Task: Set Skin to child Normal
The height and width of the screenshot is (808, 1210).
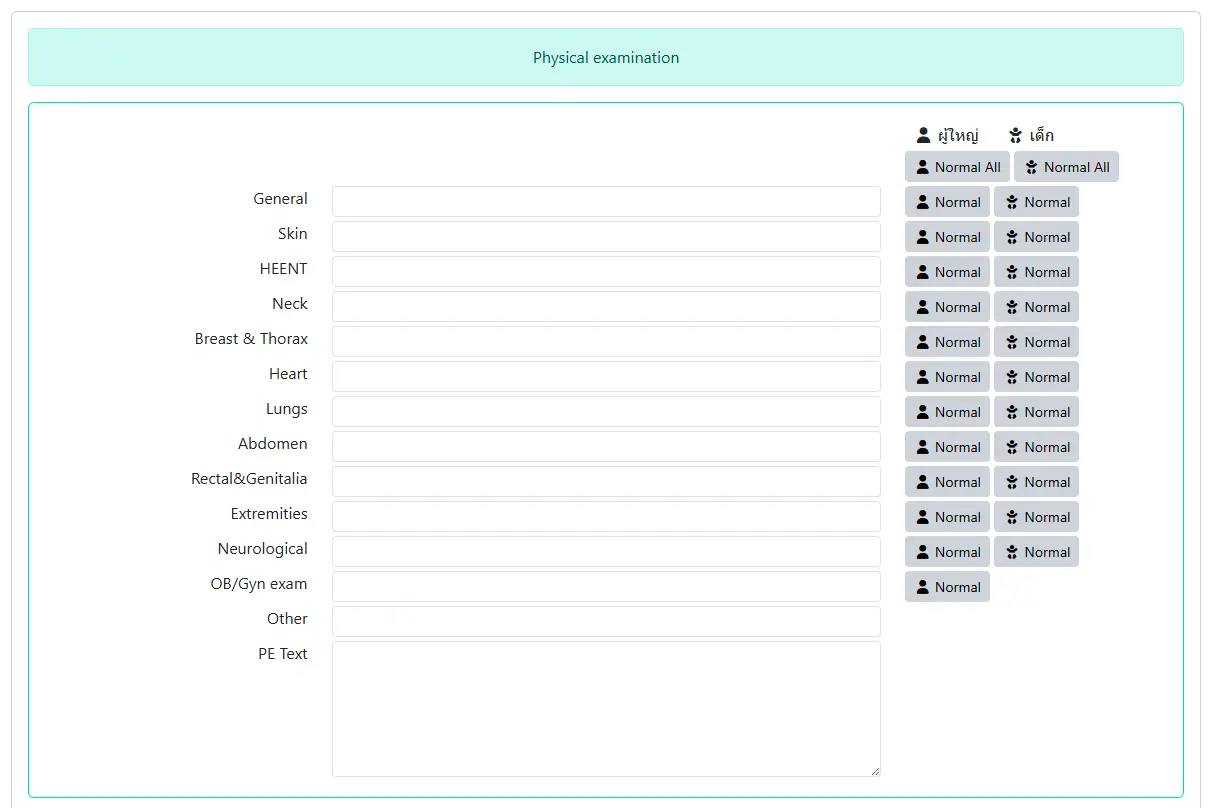Action: (x=1036, y=237)
